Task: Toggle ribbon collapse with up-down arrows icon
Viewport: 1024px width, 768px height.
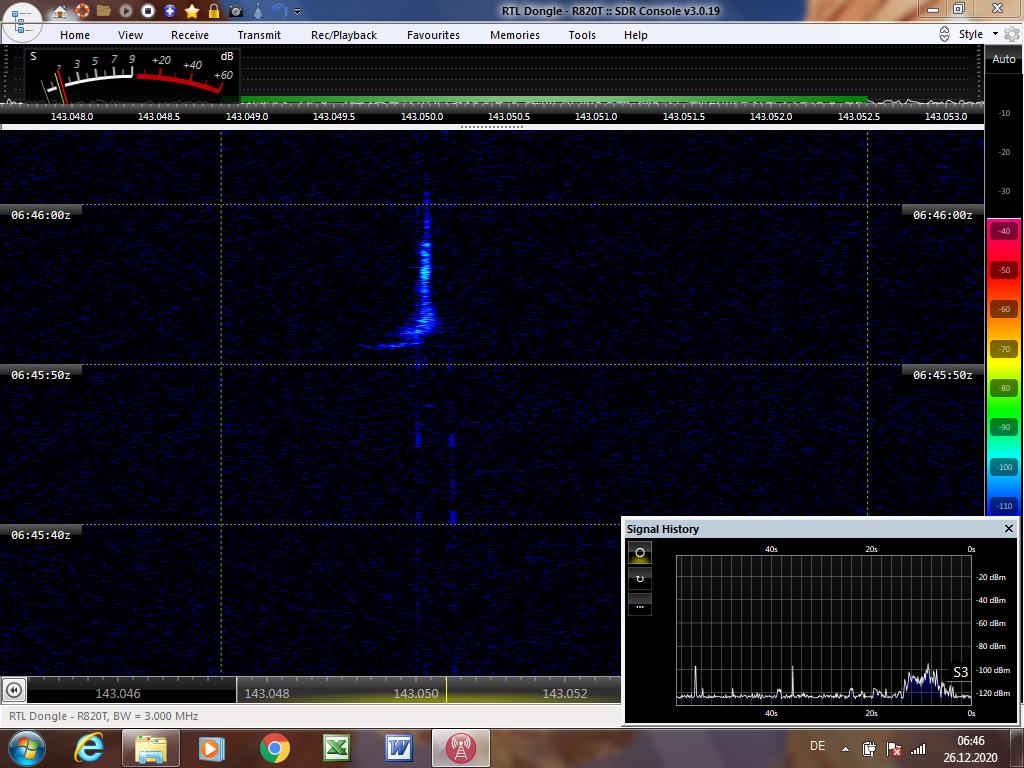Action: pyautogui.click(x=944, y=35)
